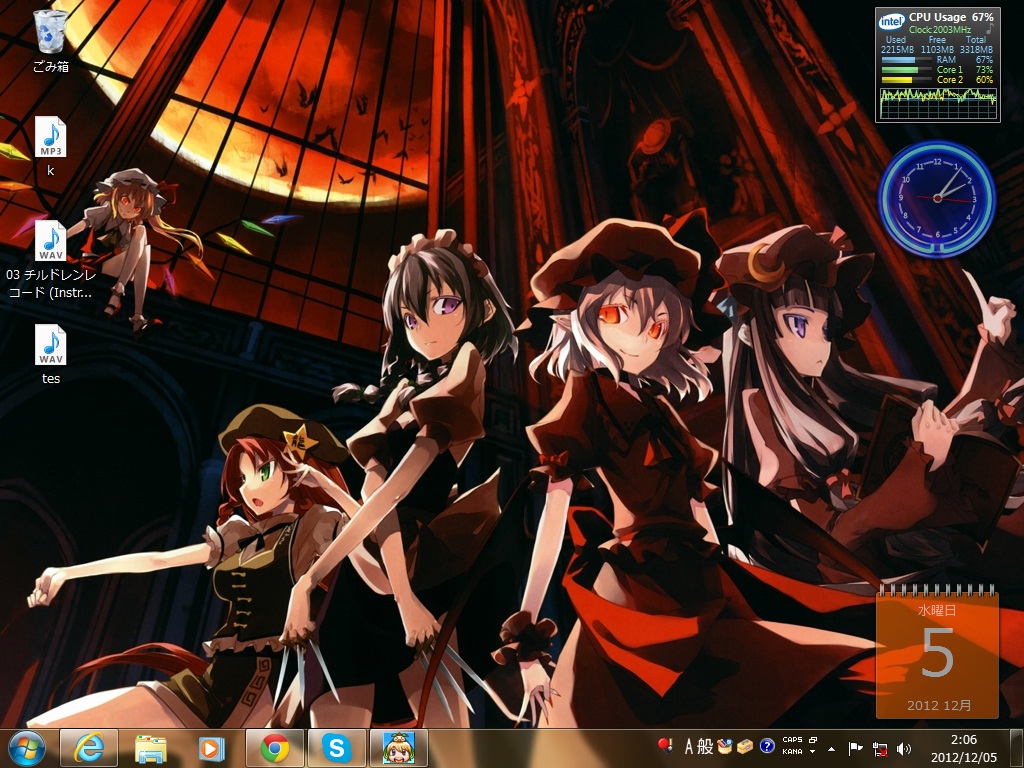Click the CPU Usage meter gadget
1024x768 pixels.
[x=937, y=64]
